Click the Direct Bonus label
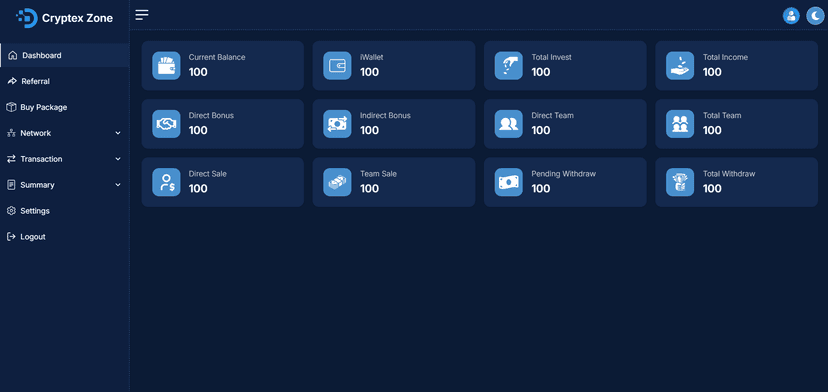Image resolution: width=828 pixels, height=392 pixels. 211,115
